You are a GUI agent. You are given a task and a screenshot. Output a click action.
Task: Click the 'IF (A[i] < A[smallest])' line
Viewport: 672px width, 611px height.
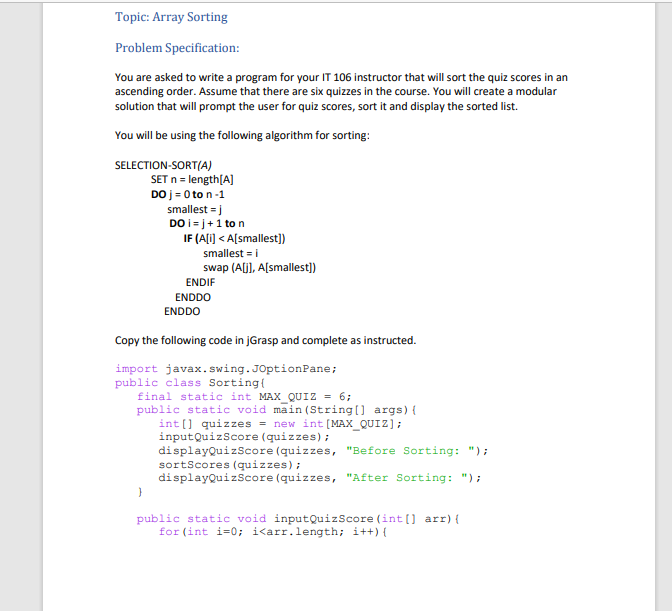(x=234, y=239)
